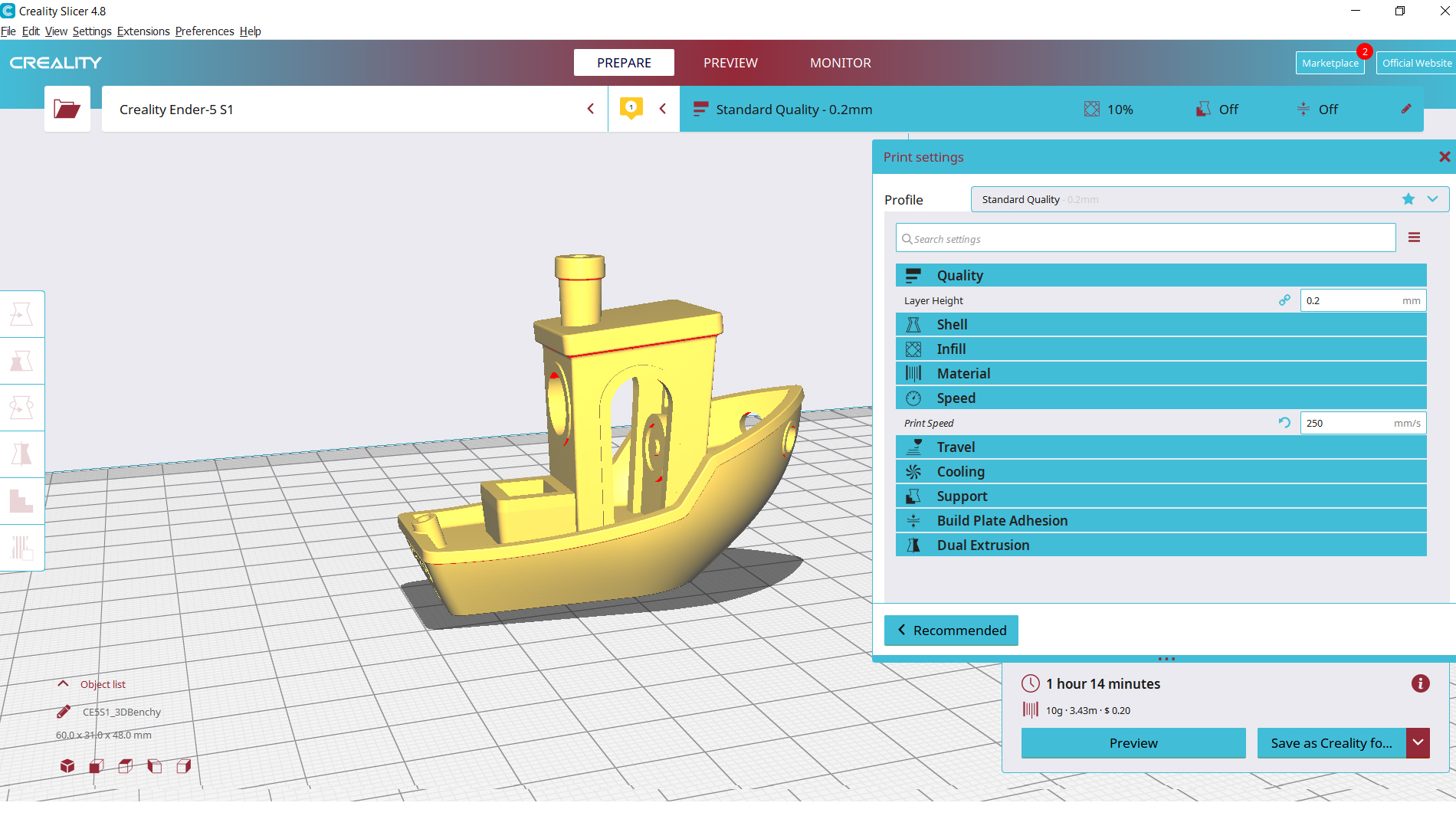Screen dimensions: 1456x819
Task: Switch to front view cube icon
Action: tap(97, 766)
